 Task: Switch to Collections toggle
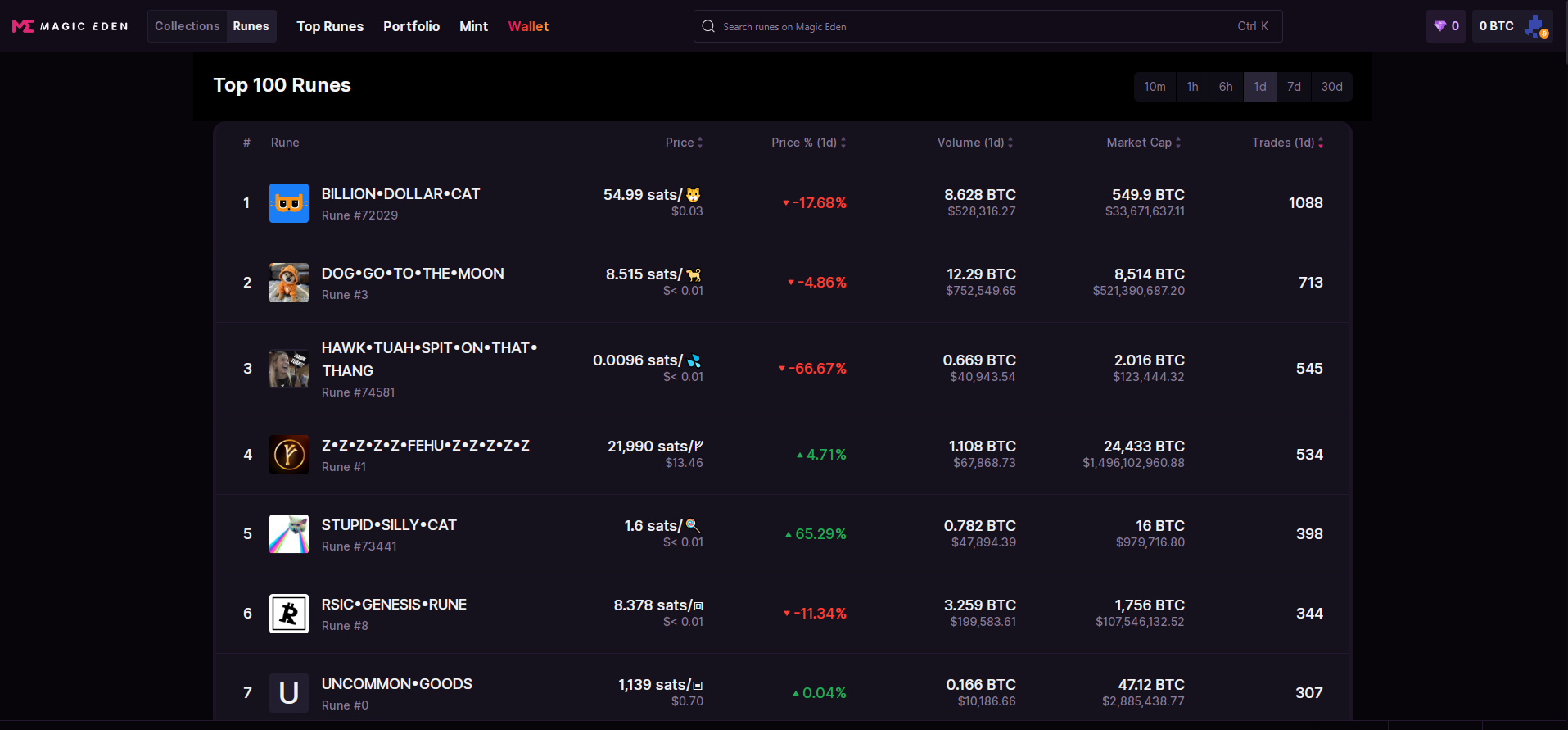[x=187, y=26]
